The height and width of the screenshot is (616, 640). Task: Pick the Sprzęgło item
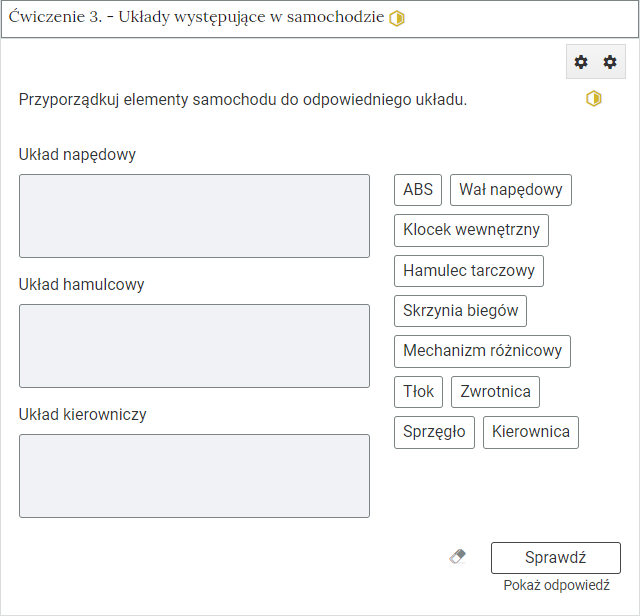click(x=434, y=432)
